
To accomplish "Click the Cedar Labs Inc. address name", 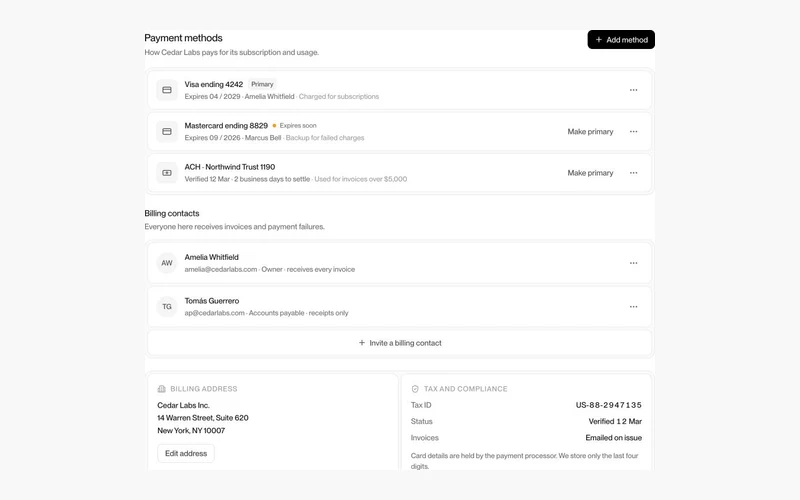I will pyautogui.click(x=183, y=405).
